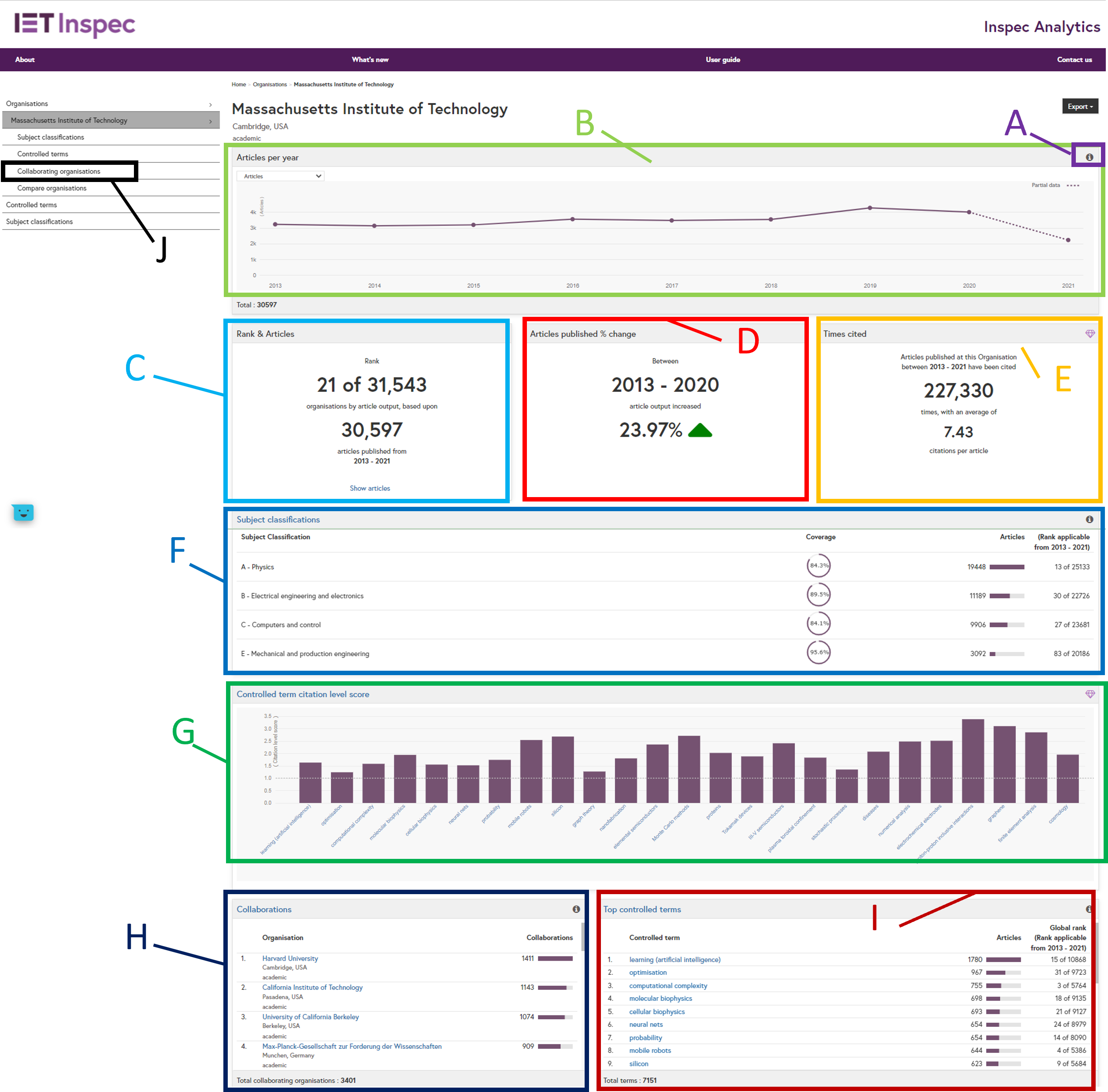Select Collaborating organisations in the sidebar
This screenshot has width=1108, height=1092.
[x=59, y=171]
